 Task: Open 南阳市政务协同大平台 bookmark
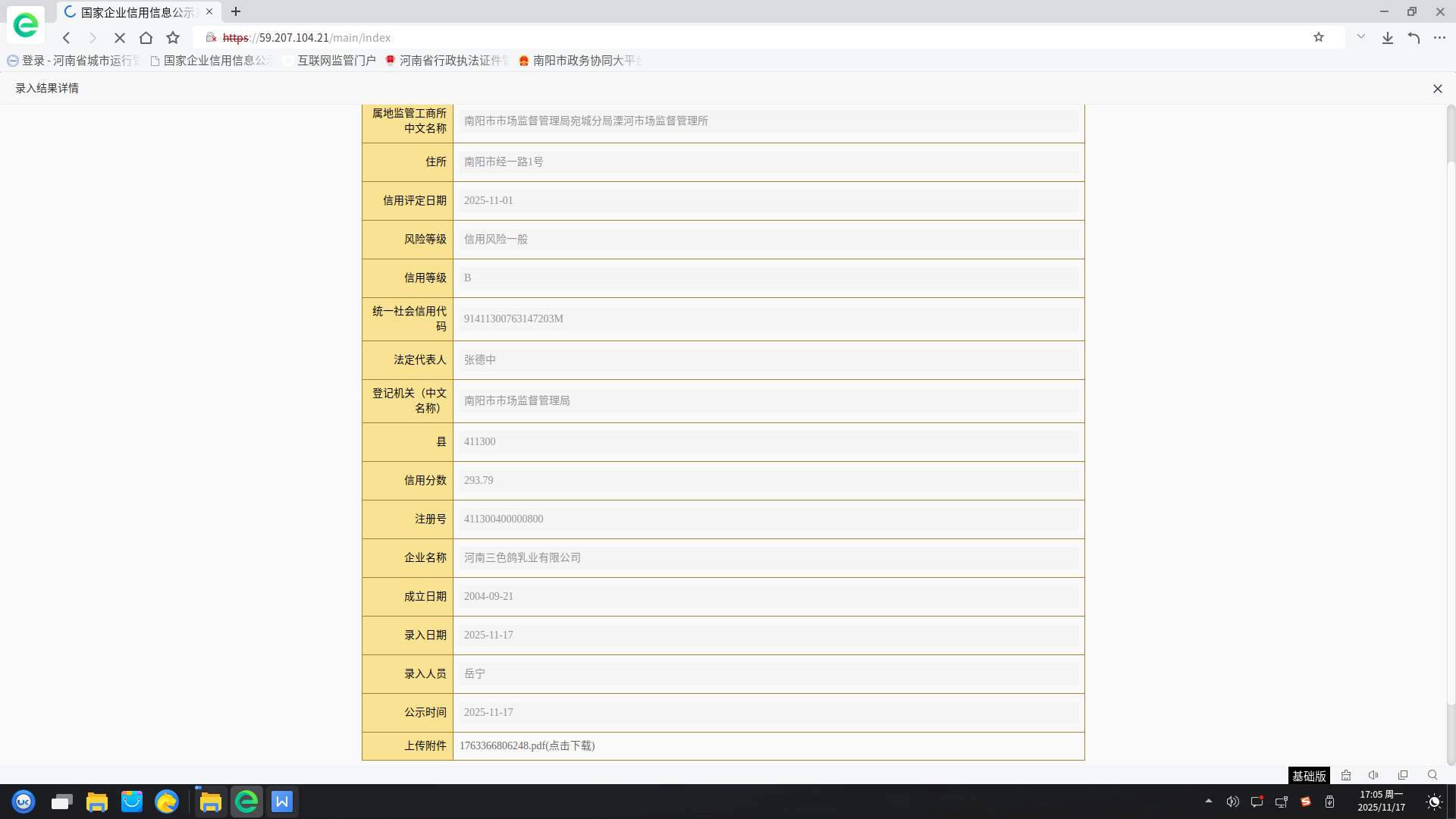coord(585,61)
